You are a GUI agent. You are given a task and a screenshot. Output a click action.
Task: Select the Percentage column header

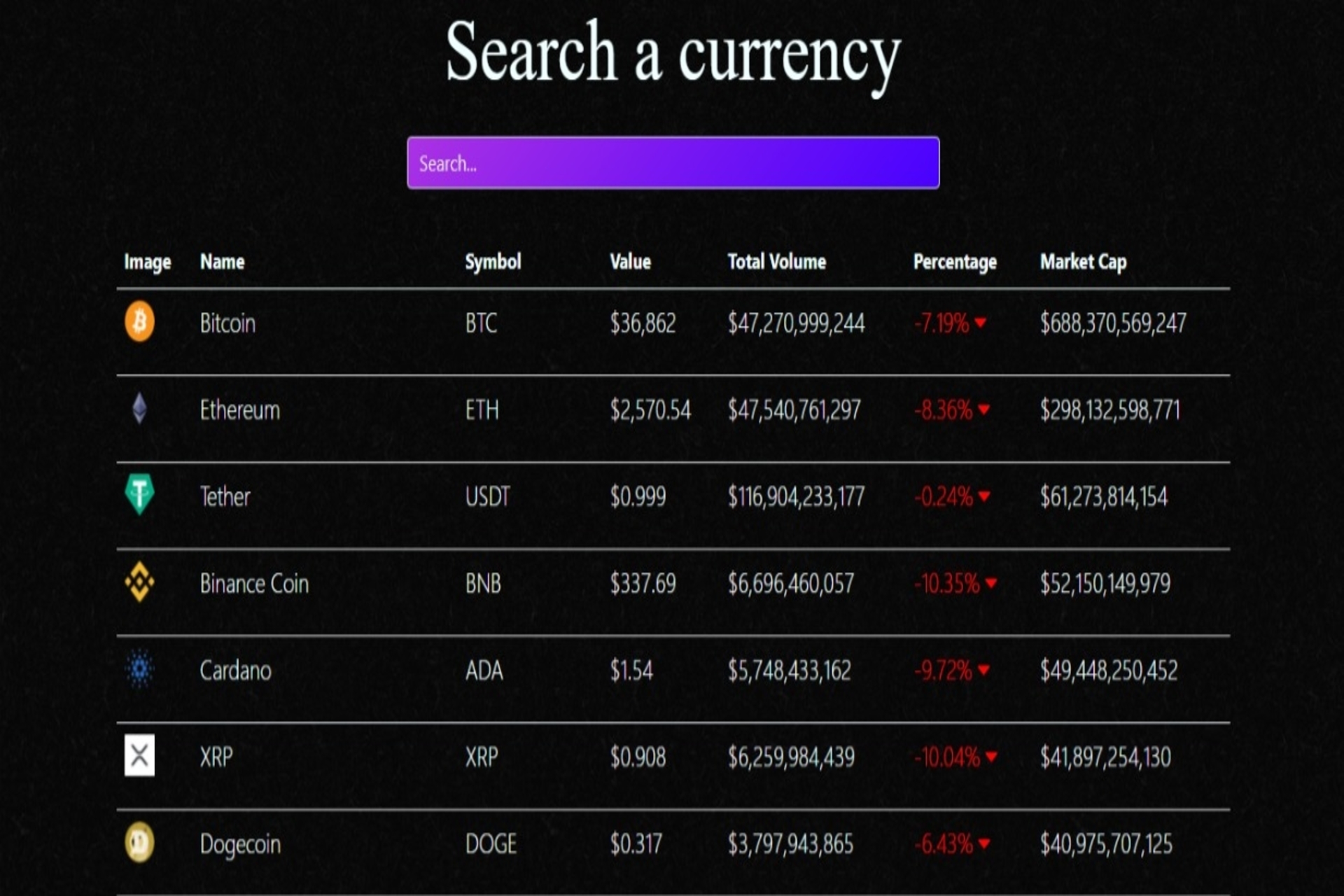[955, 262]
